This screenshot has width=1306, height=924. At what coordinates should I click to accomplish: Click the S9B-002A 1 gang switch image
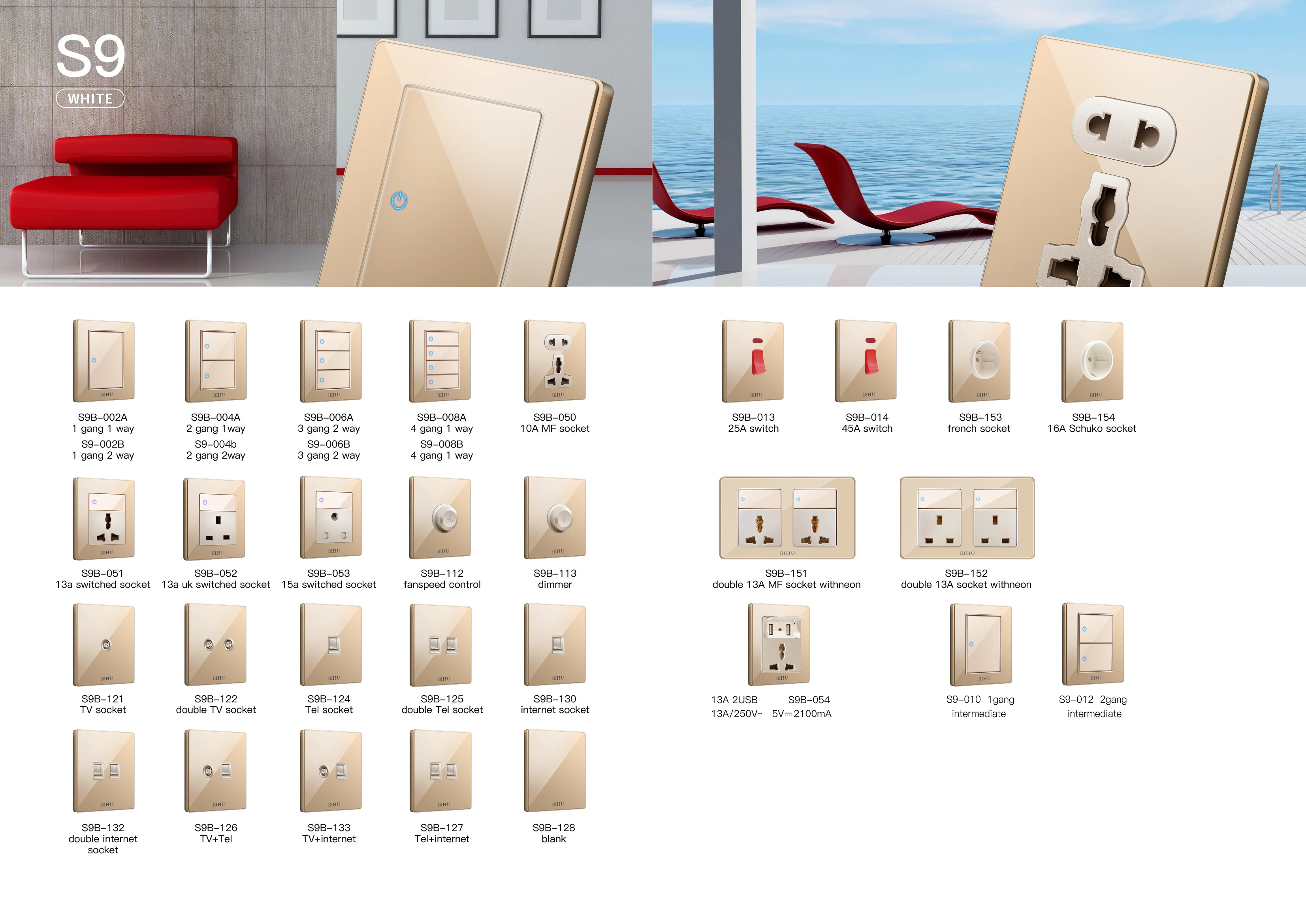point(104,361)
